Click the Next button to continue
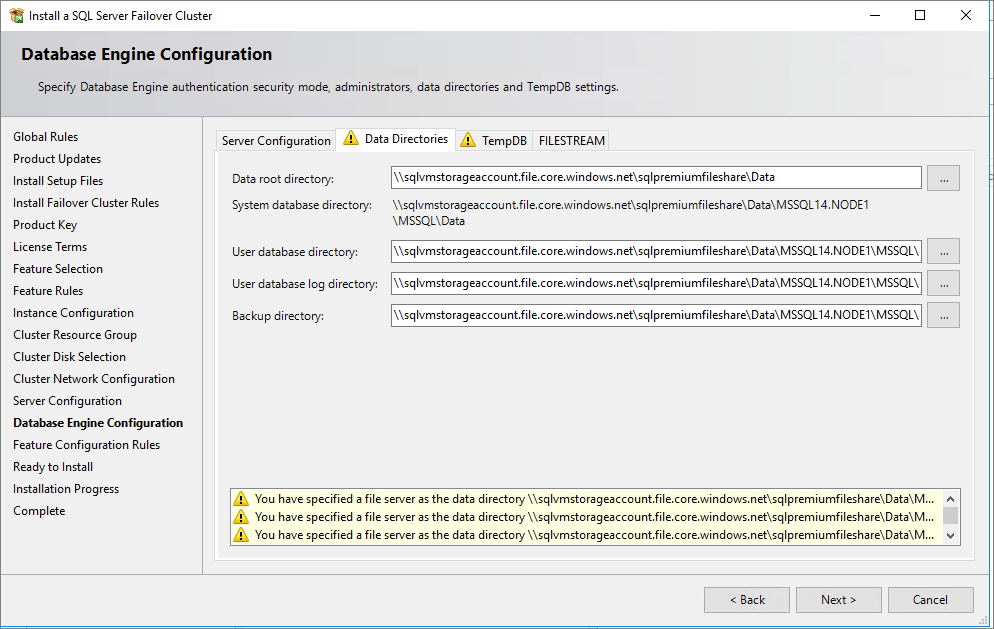Viewport: 994px width, 629px height. click(x=838, y=599)
